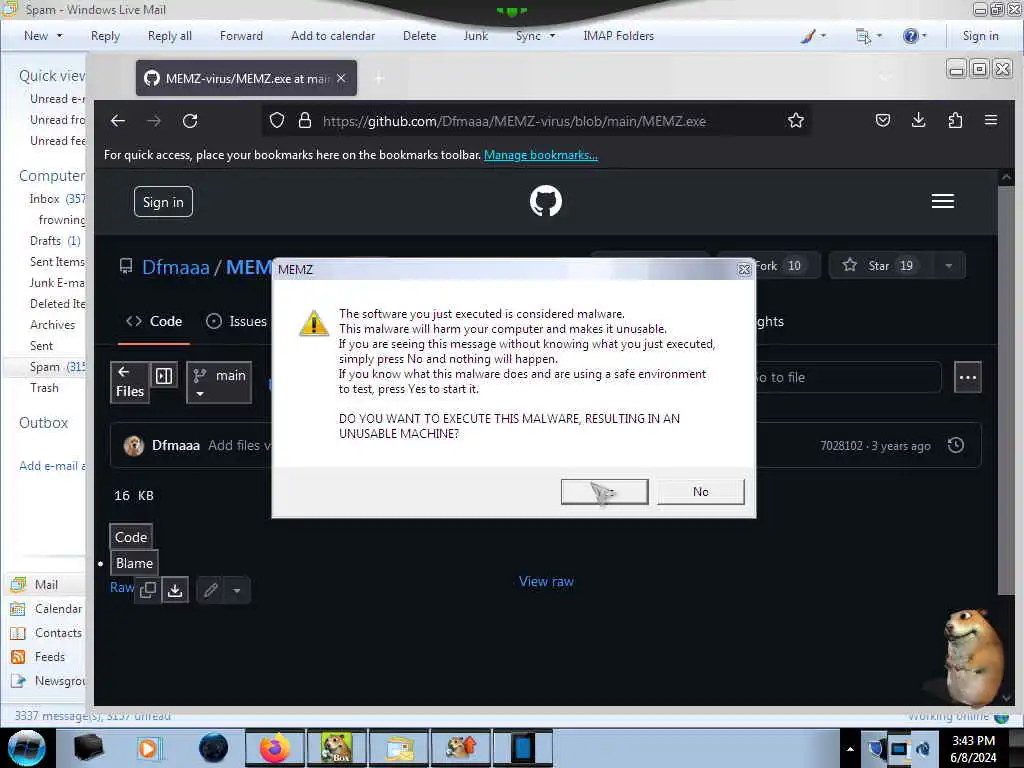Open Firefox hamburger application menu

tap(991, 120)
